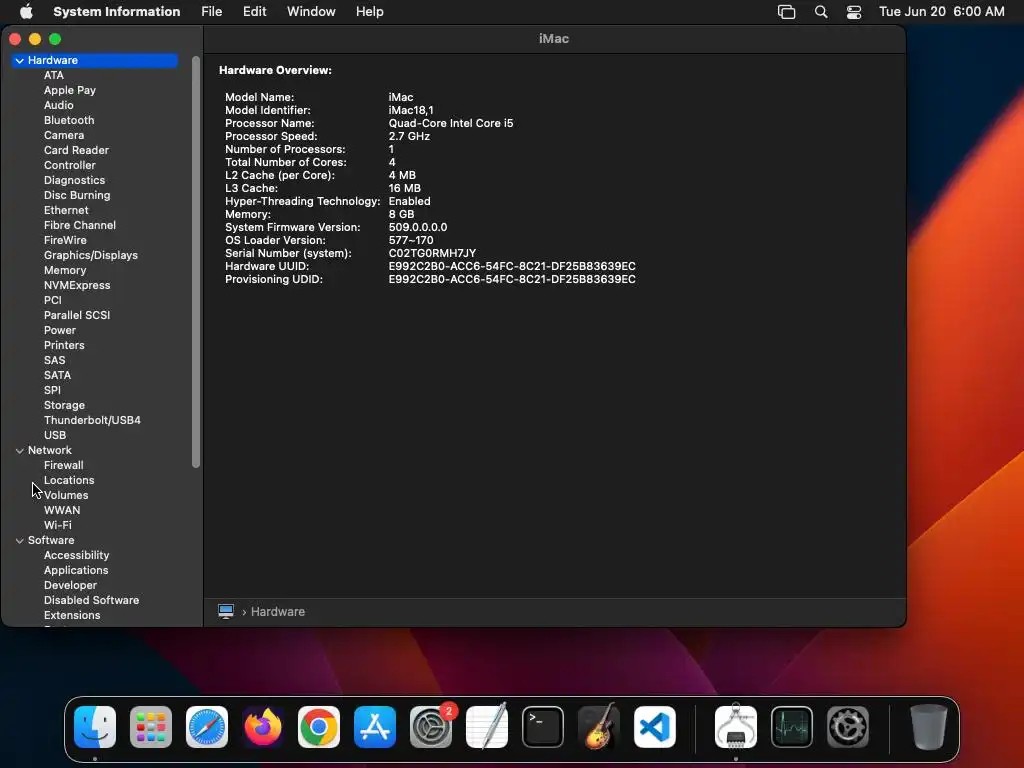Select NVMExpress in the sidebar
This screenshot has height=768, width=1024.
(77, 285)
